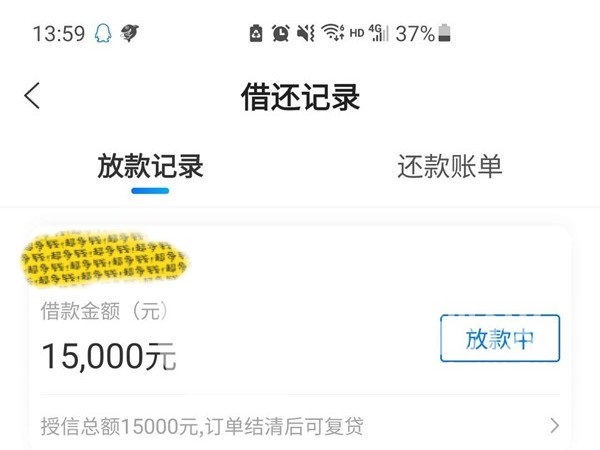Tap the battery saver status icon
Screen dimensions: 600x450
pyautogui.click(x=256, y=33)
